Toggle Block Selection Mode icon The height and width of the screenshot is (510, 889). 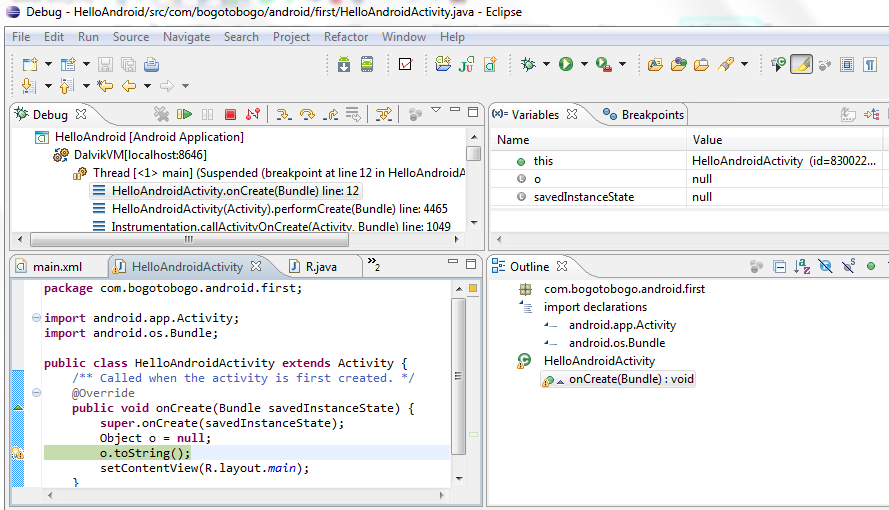point(847,65)
